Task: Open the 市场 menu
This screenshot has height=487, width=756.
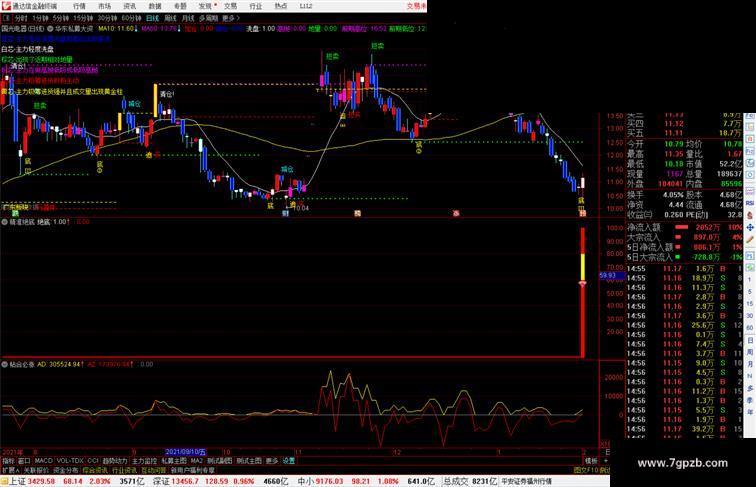Action: tap(104, 6)
